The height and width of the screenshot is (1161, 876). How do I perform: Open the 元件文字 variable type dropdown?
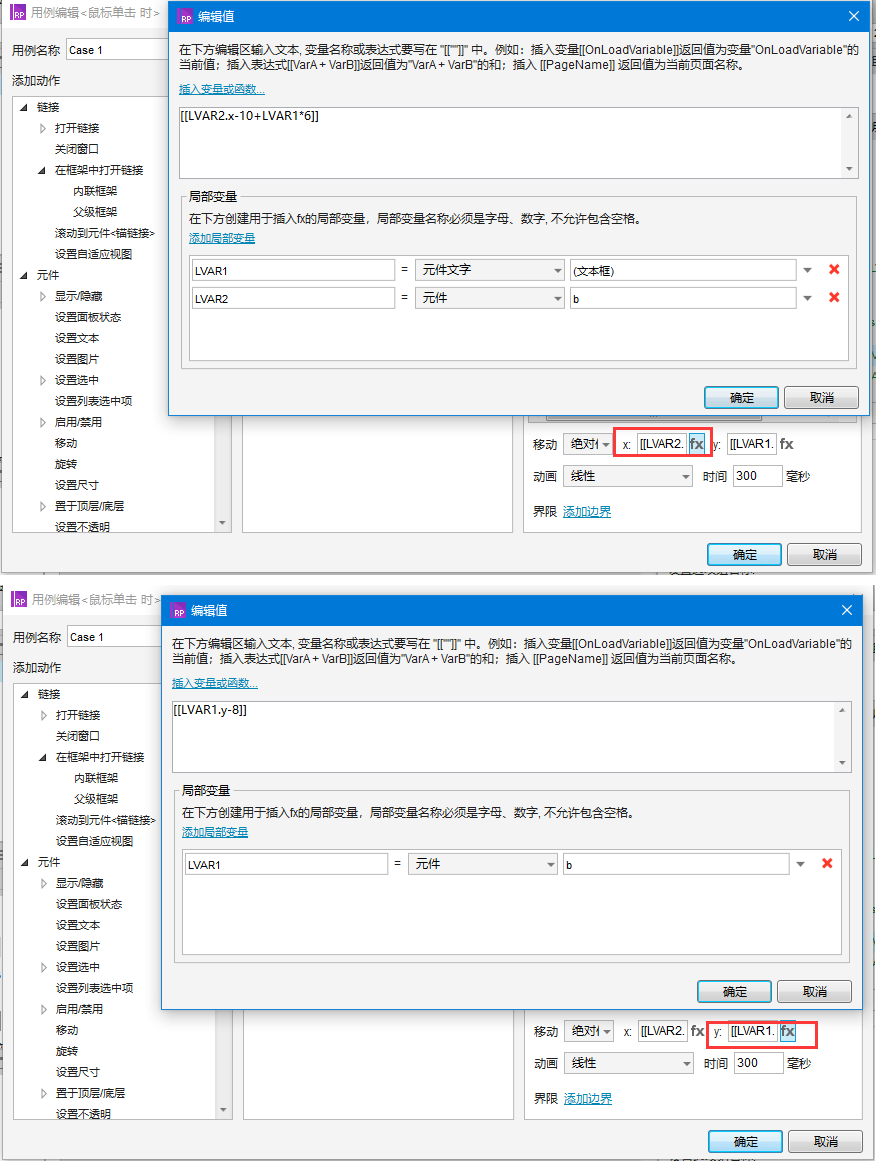pyautogui.click(x=490, y=270)
